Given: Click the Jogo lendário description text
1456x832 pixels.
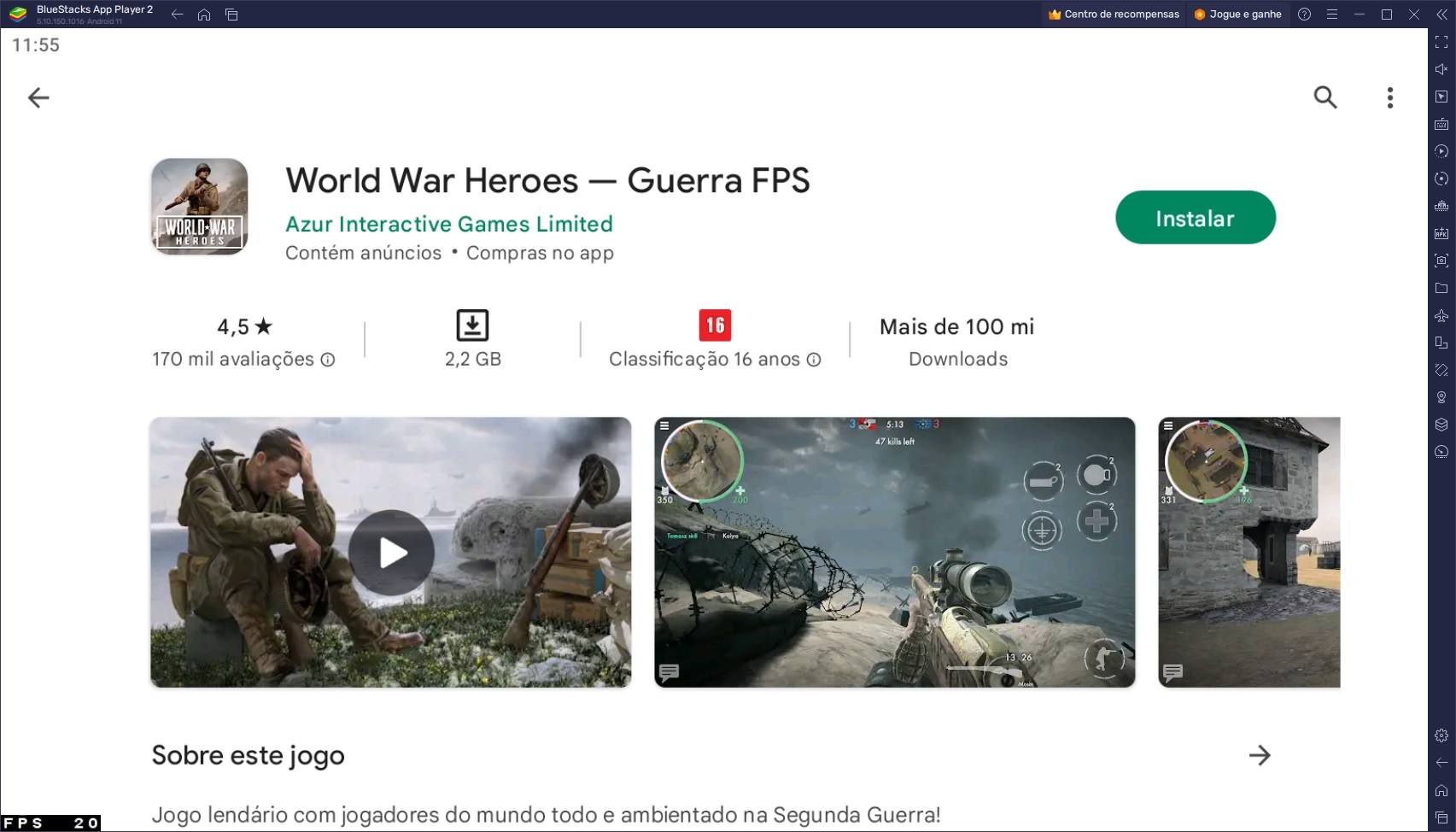Looking at the screenshot, I should tap(546, 815).
